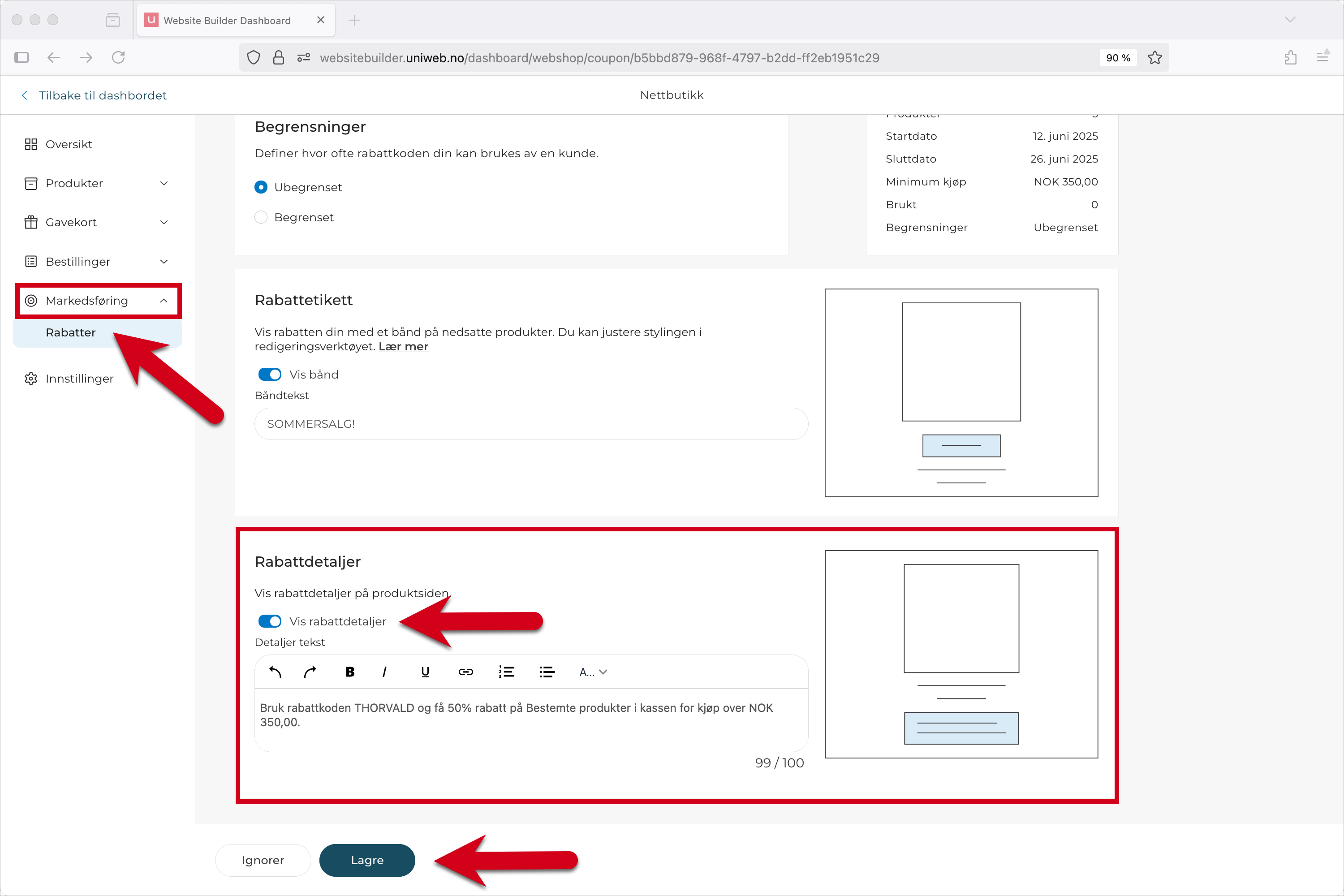Click the Minimum kjøp value NOK 350,00

[1066, 182]
